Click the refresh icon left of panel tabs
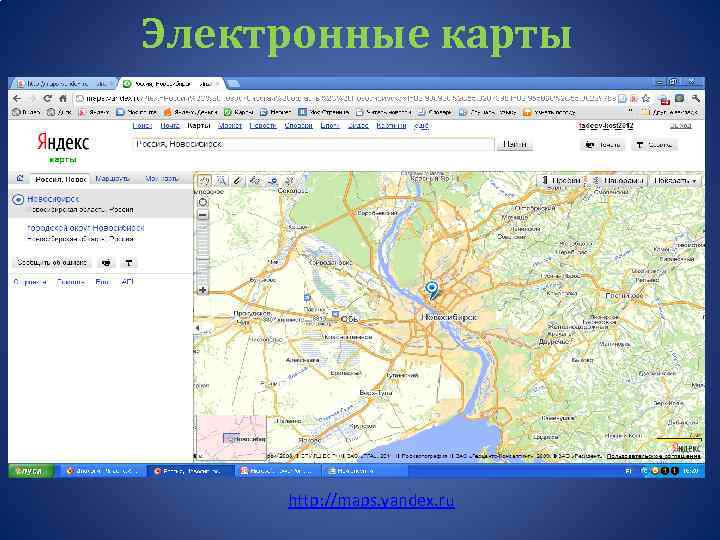The height and width of the screenshot is (540, 720). pyautogui.click(x=20, y=178)
